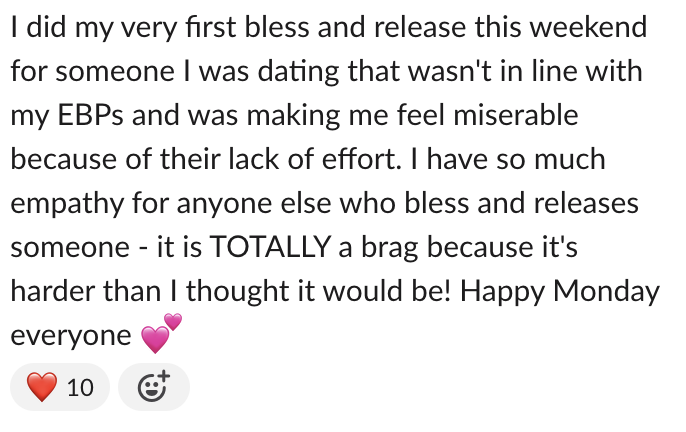686x432 pixels.
Task: Toggle the heart reaction with count 10
Action: 60,388
